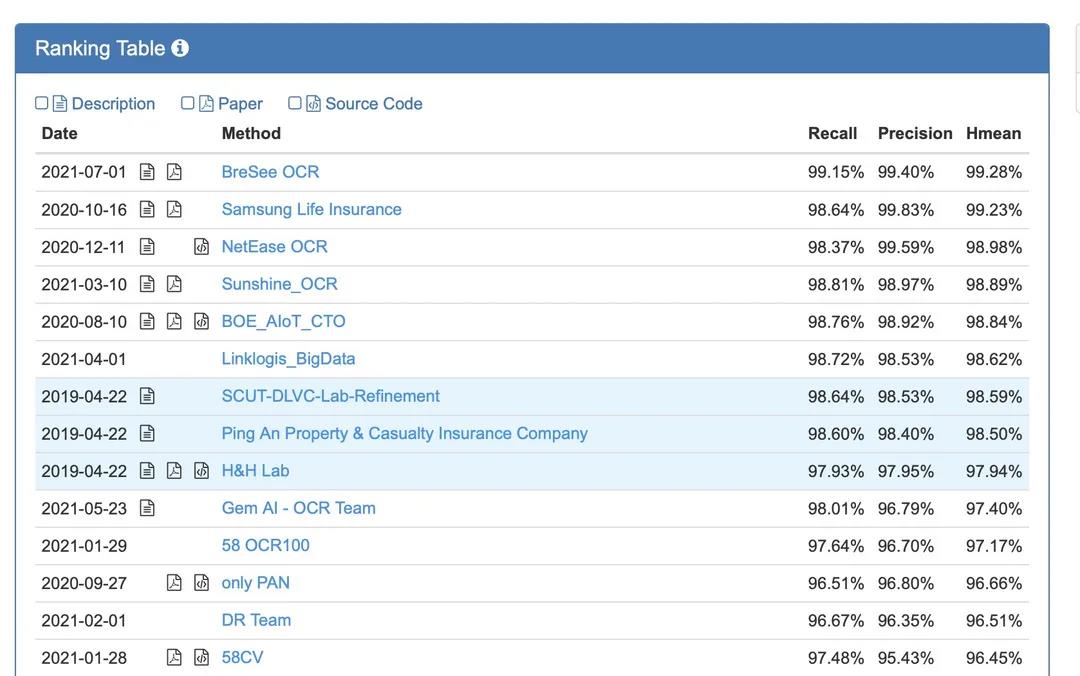Open the Ping An Property & Casualty Insurance Company link
Screen dimensions: 1080x676
(404, 433)
